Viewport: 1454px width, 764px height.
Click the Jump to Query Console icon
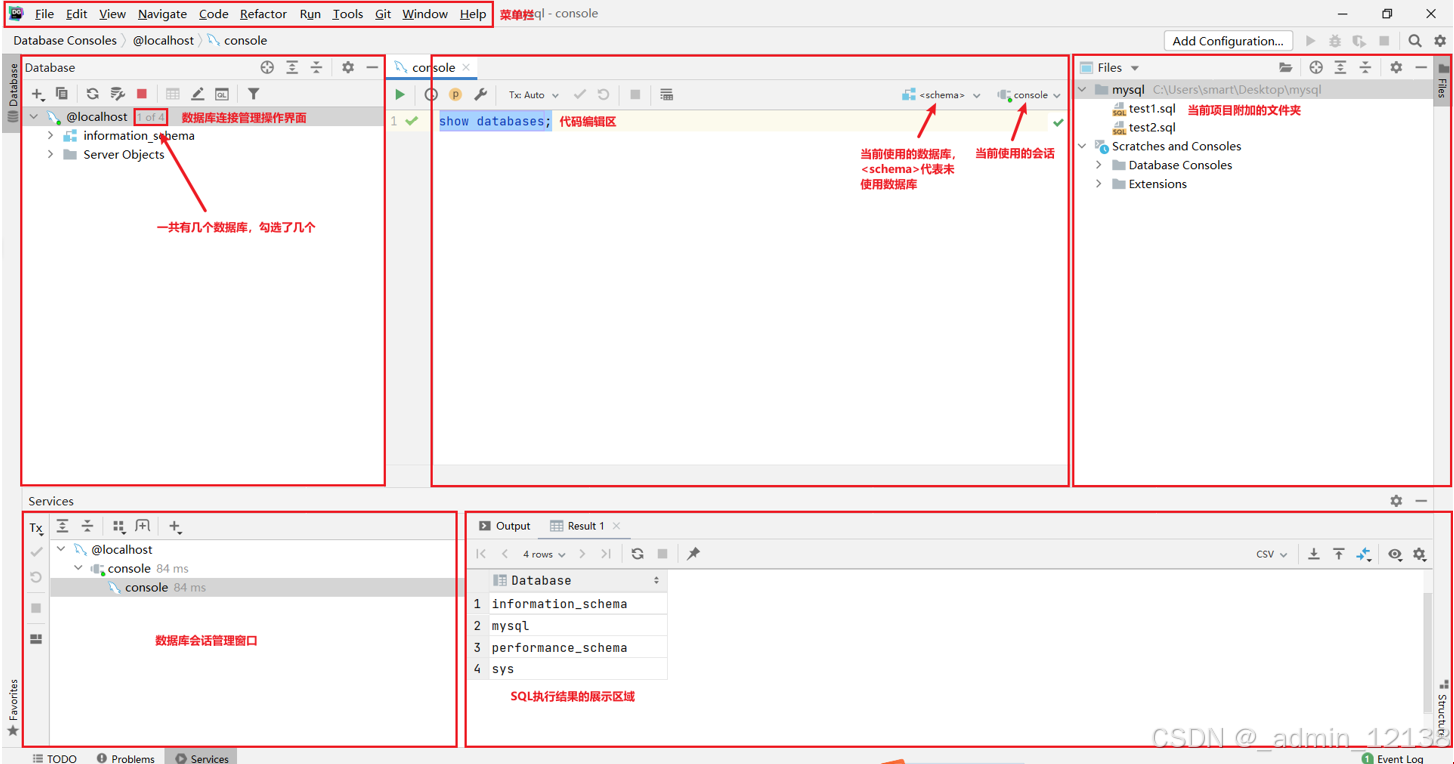222,94
